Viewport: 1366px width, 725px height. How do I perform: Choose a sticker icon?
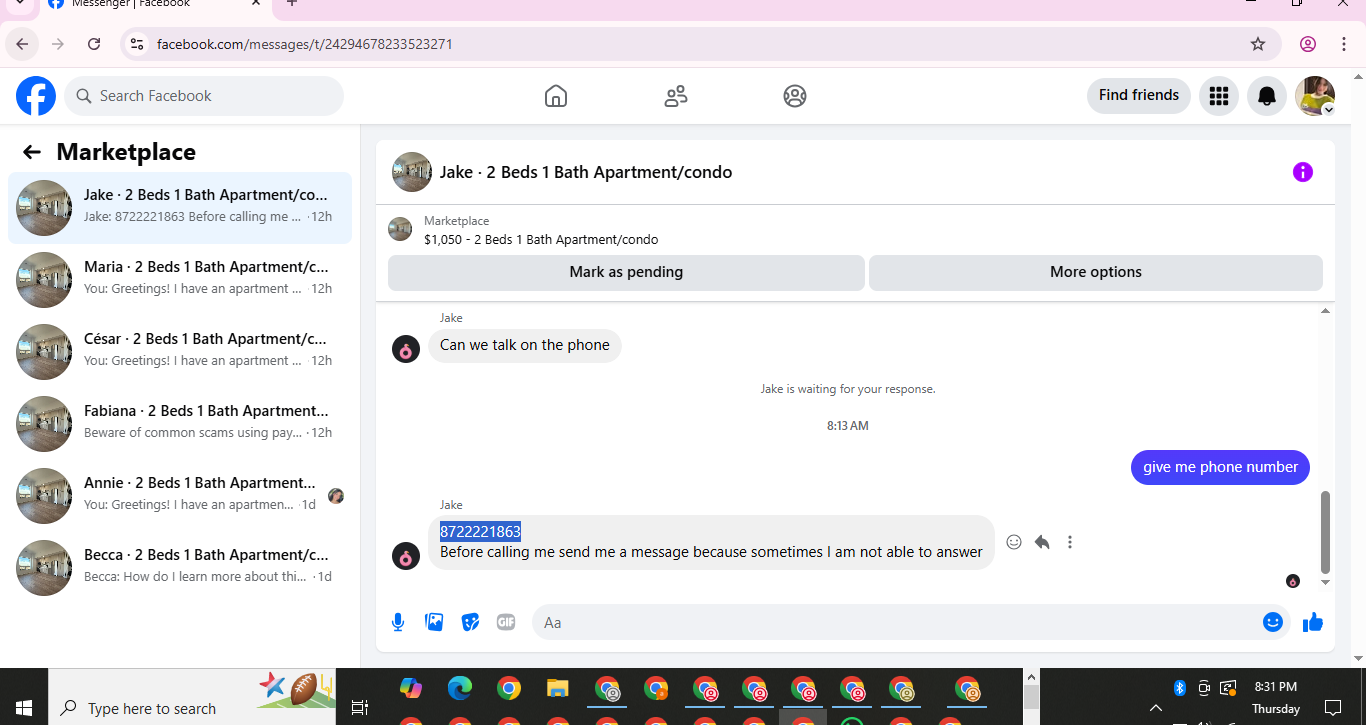click(x=470, y=622)
